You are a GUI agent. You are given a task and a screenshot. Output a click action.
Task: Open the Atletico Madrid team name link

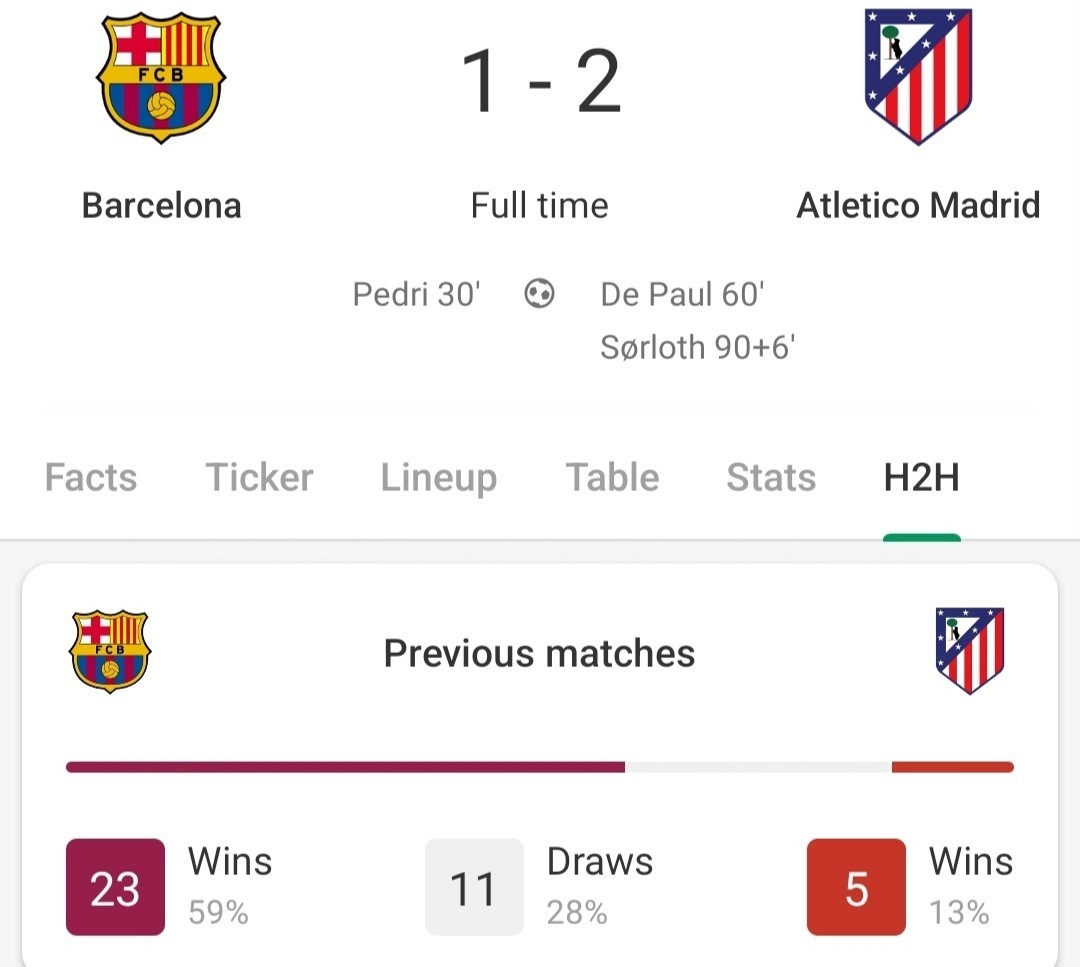[918, 205]
